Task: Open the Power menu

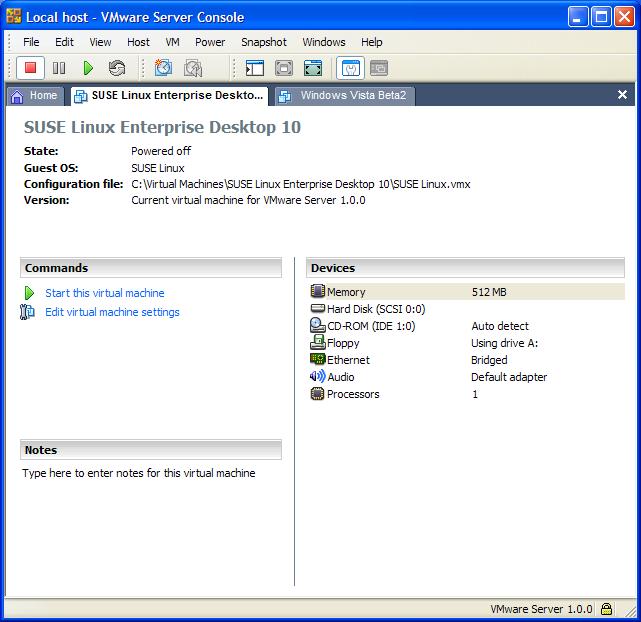Action: (210, 42)
